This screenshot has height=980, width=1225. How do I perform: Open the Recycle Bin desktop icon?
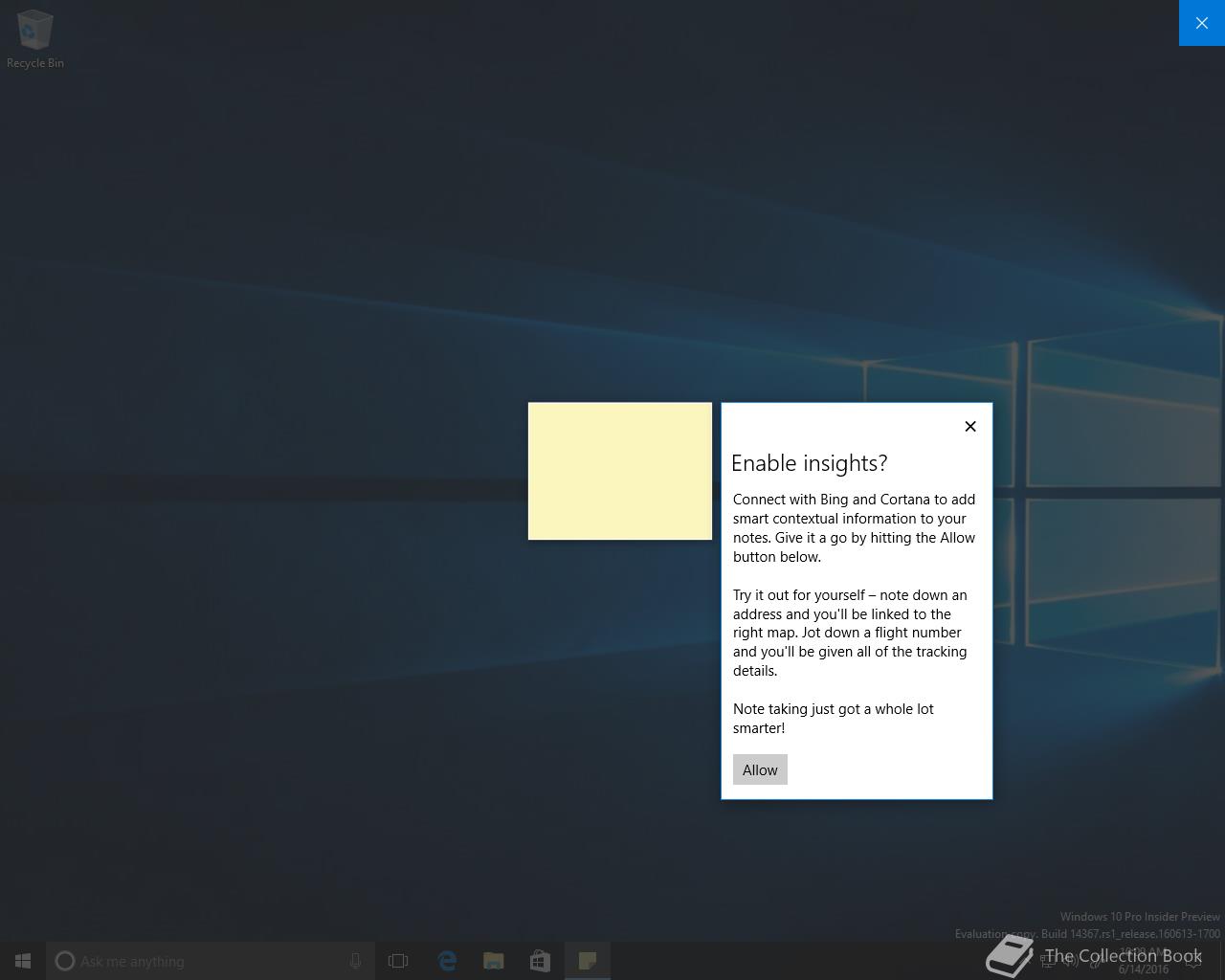tap(35, 39)
